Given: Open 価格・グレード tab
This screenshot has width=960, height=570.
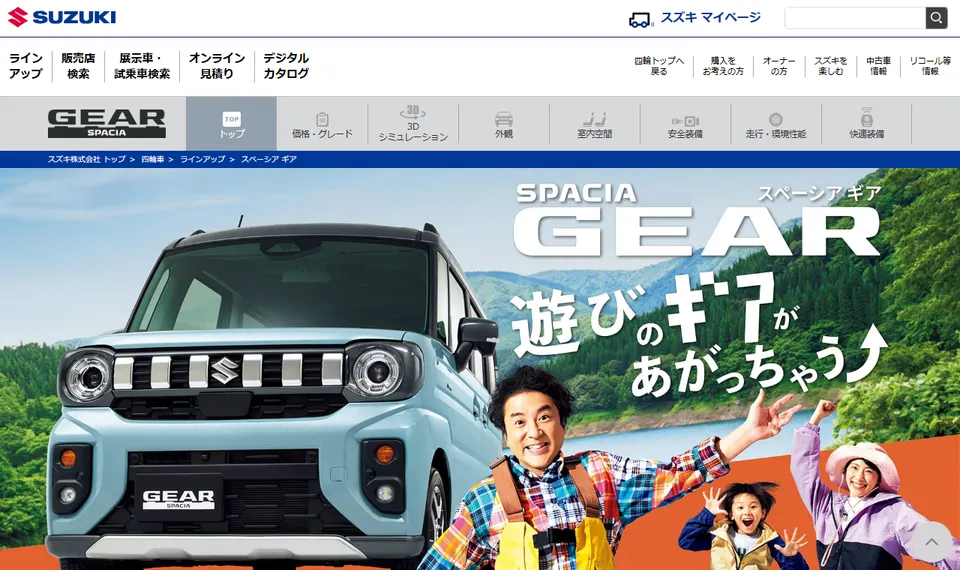Looking at the screenshot, I should click(x=322, y=124).
